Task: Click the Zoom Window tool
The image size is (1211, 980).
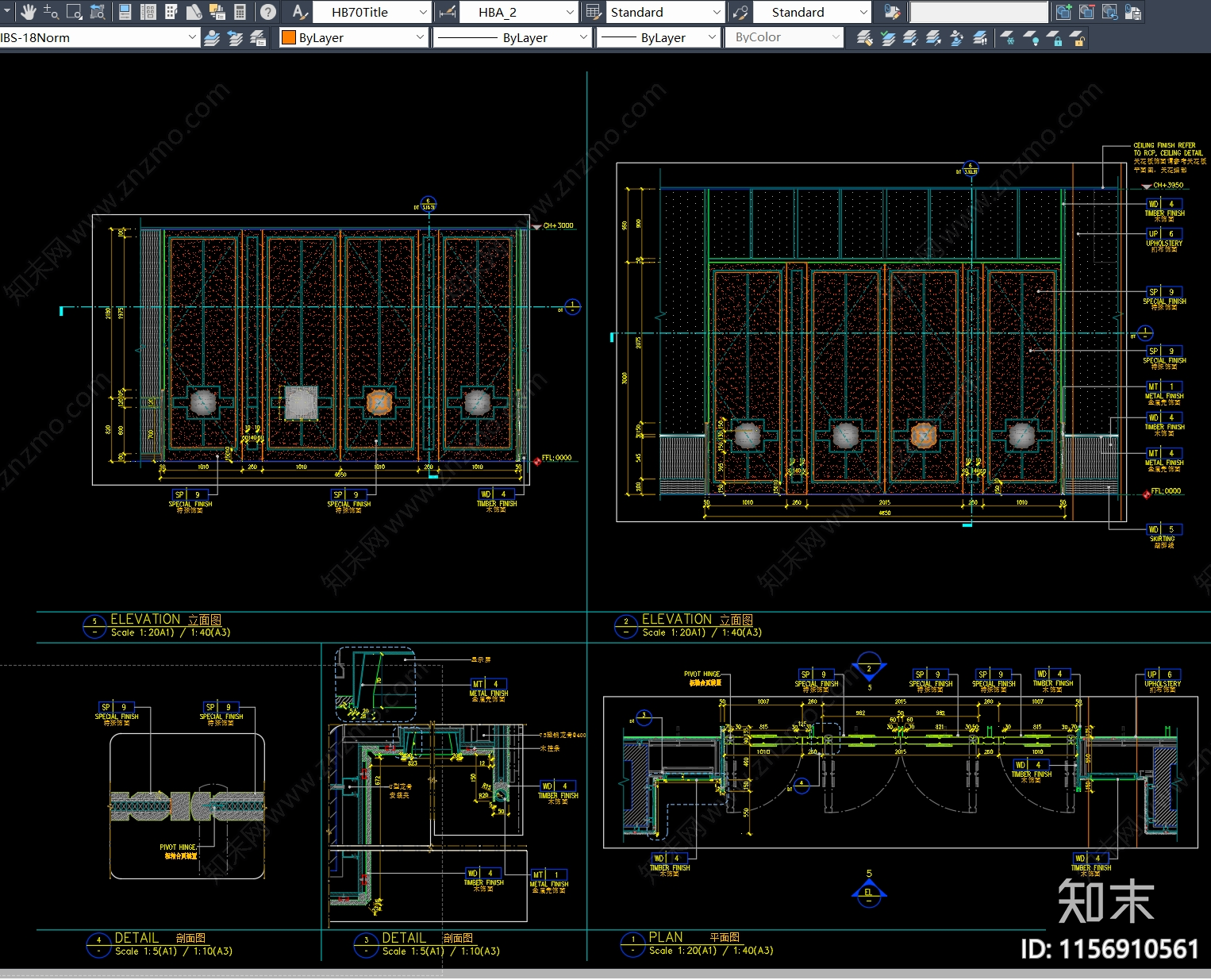Action: 74,12
